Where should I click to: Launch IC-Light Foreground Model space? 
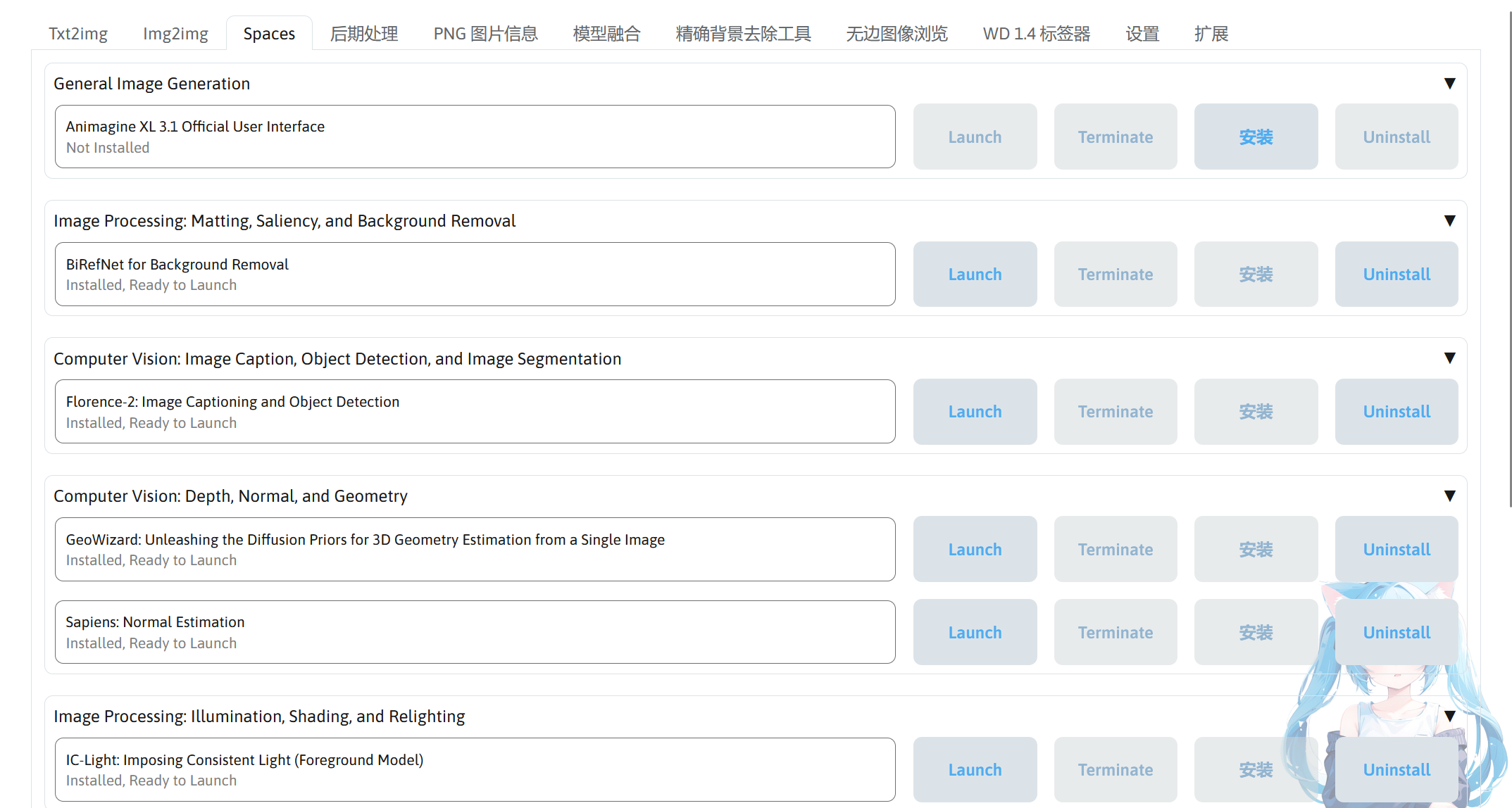[975, 770]
